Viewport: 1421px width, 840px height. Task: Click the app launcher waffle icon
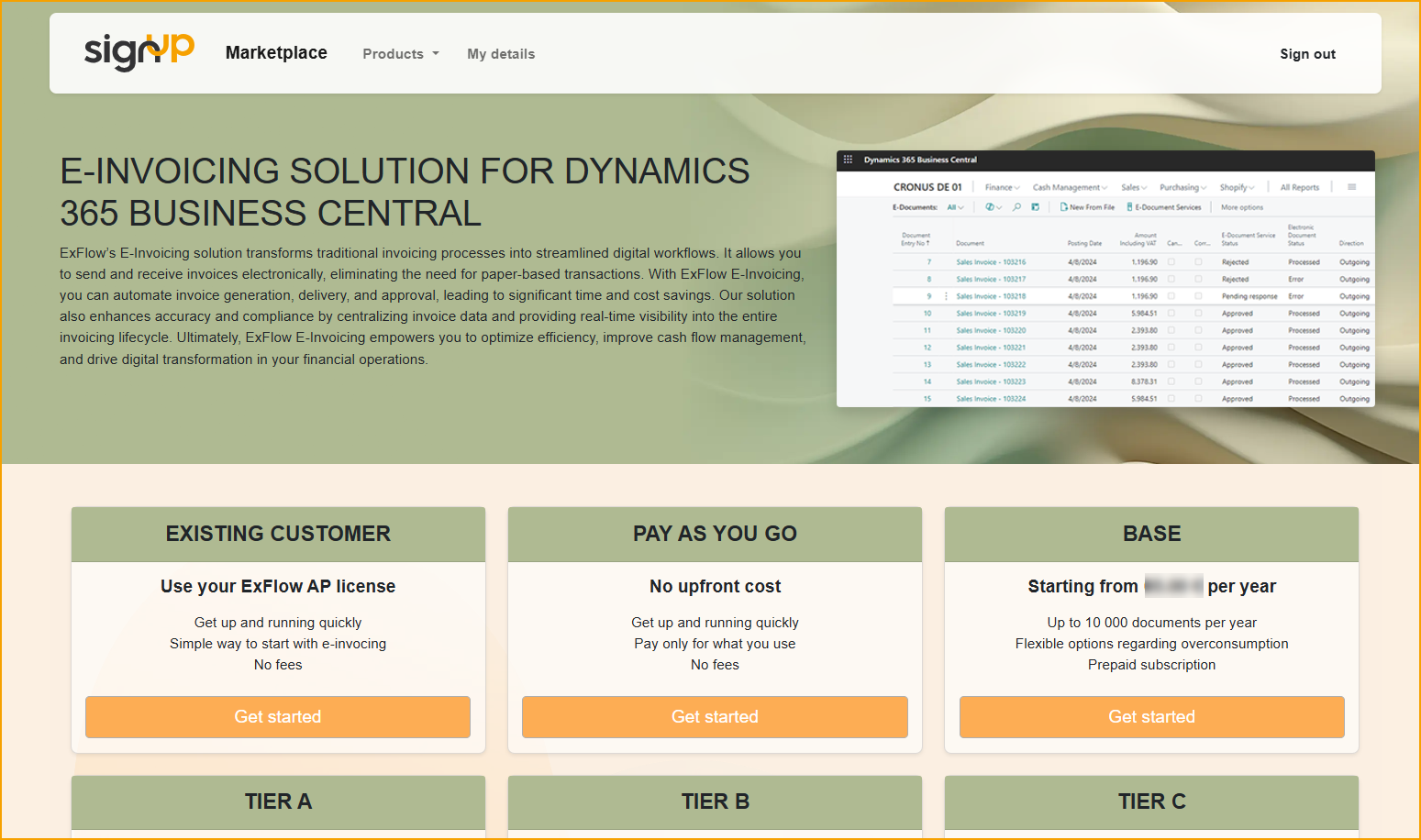point(848,160)
